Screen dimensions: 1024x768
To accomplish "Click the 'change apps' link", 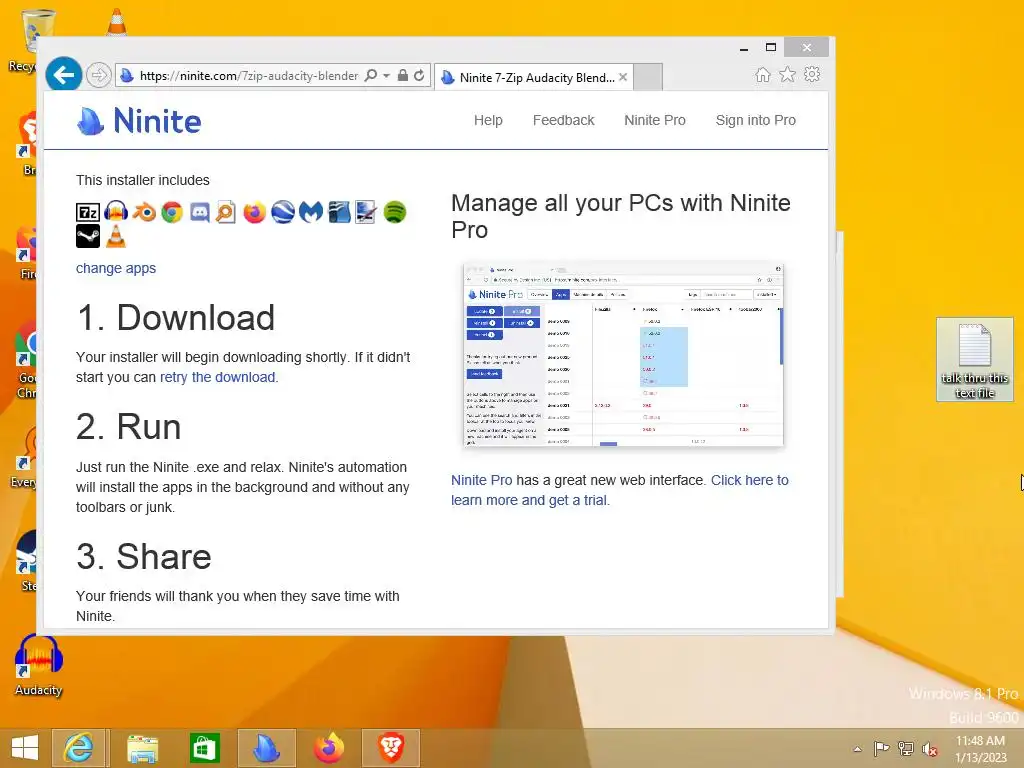I will point(116,268).
